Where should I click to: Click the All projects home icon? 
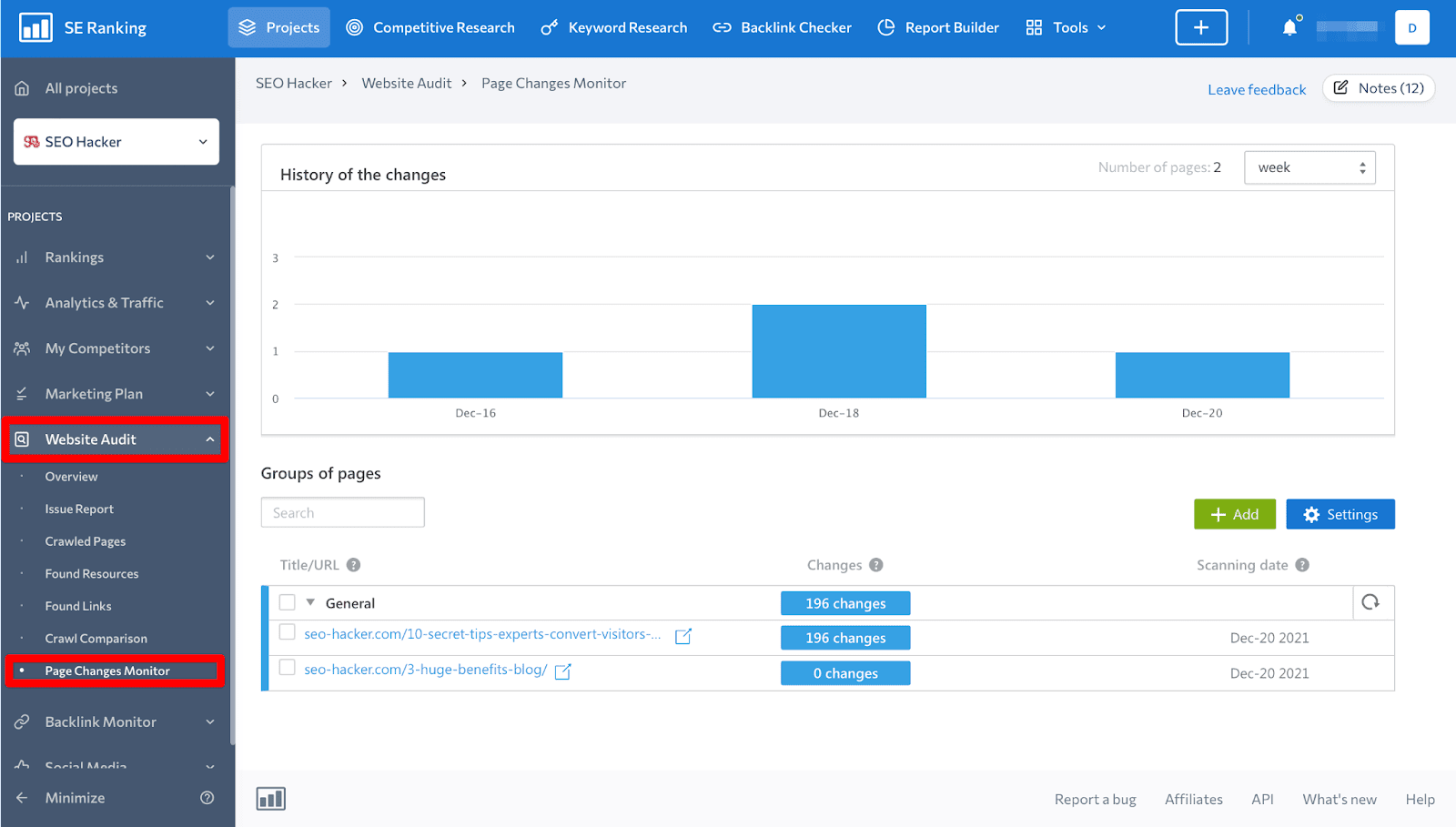tap(22, 88)
